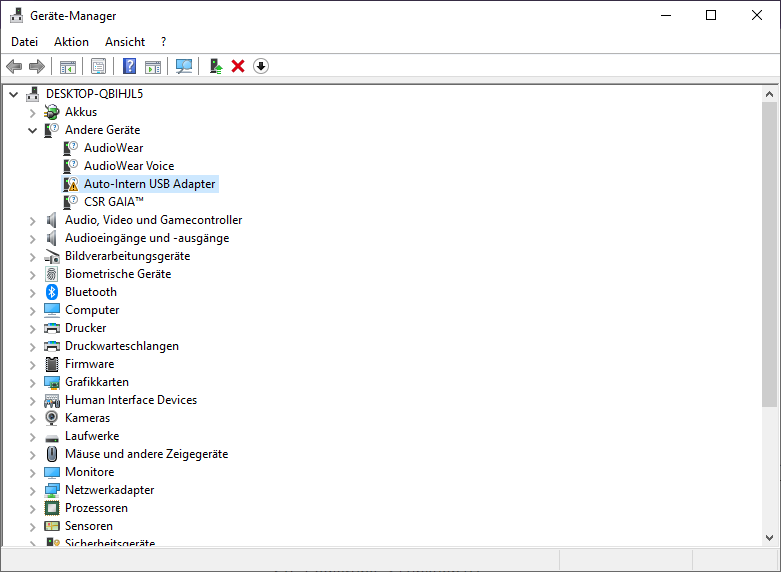Open the Aktion menu
781x572 pixels.
point(71,42)
